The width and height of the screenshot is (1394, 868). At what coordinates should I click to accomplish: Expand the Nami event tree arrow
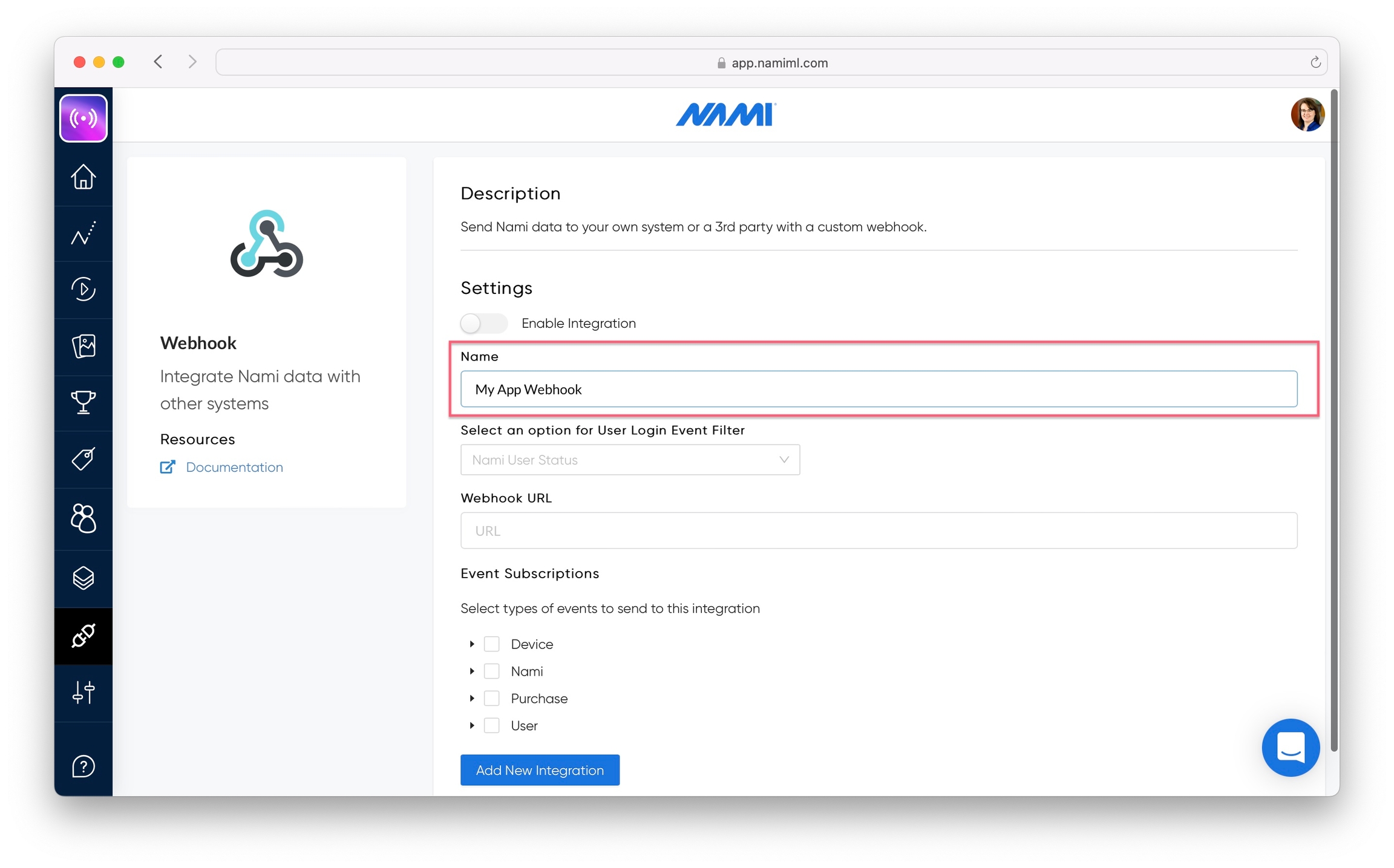tap(472, 671)
